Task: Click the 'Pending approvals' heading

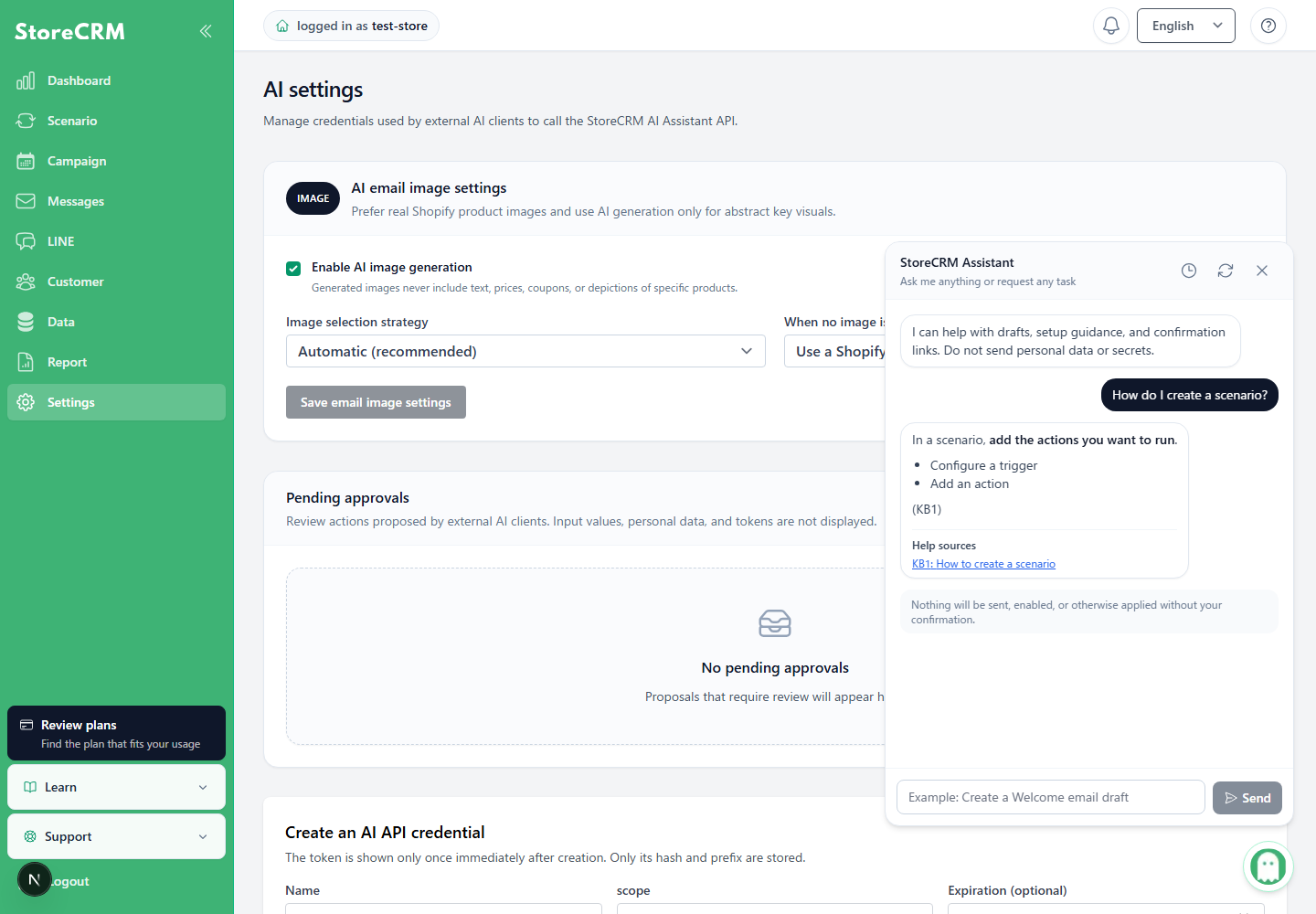Action: tap(347, 498)
